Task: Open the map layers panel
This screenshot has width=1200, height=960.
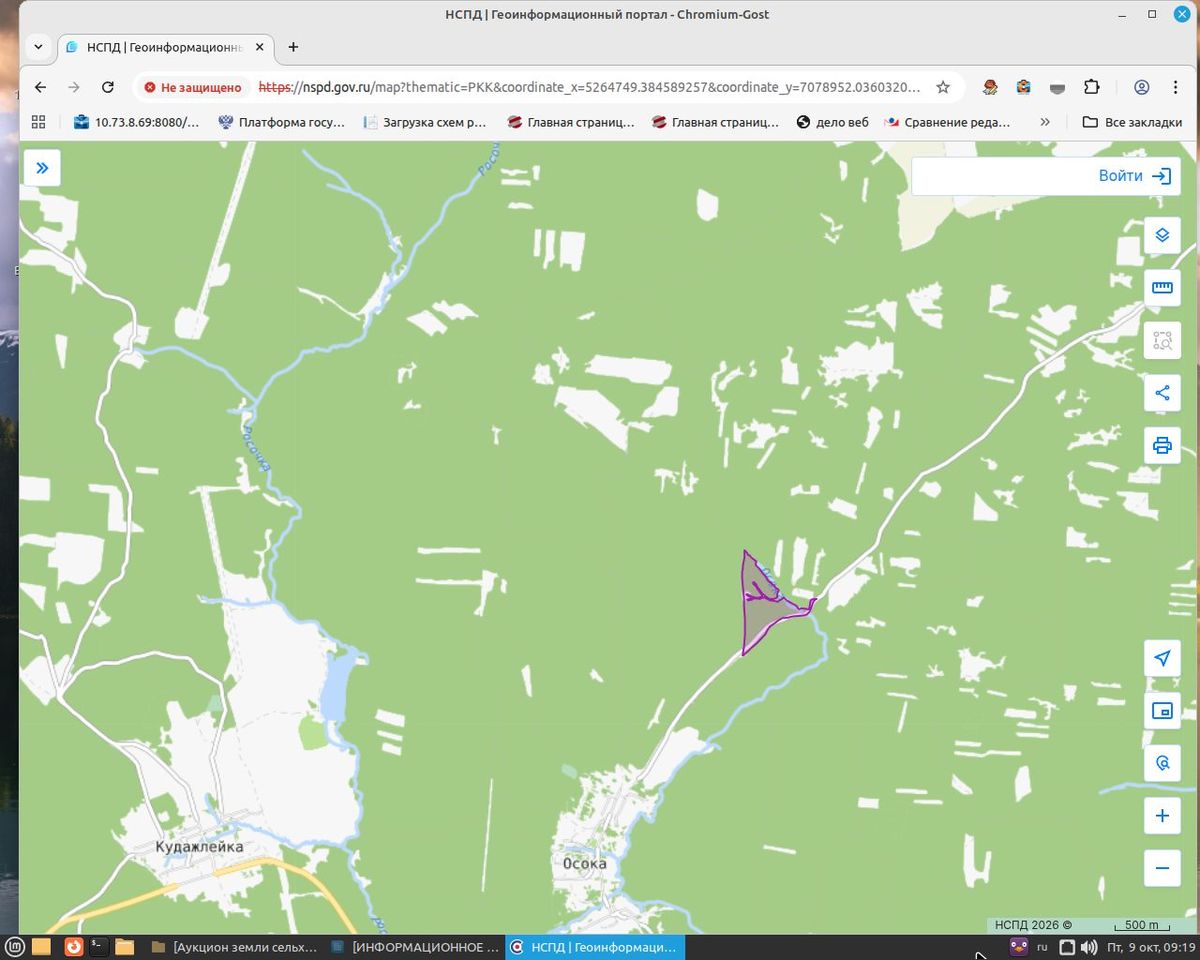Action: click(x=1162, y=235)
